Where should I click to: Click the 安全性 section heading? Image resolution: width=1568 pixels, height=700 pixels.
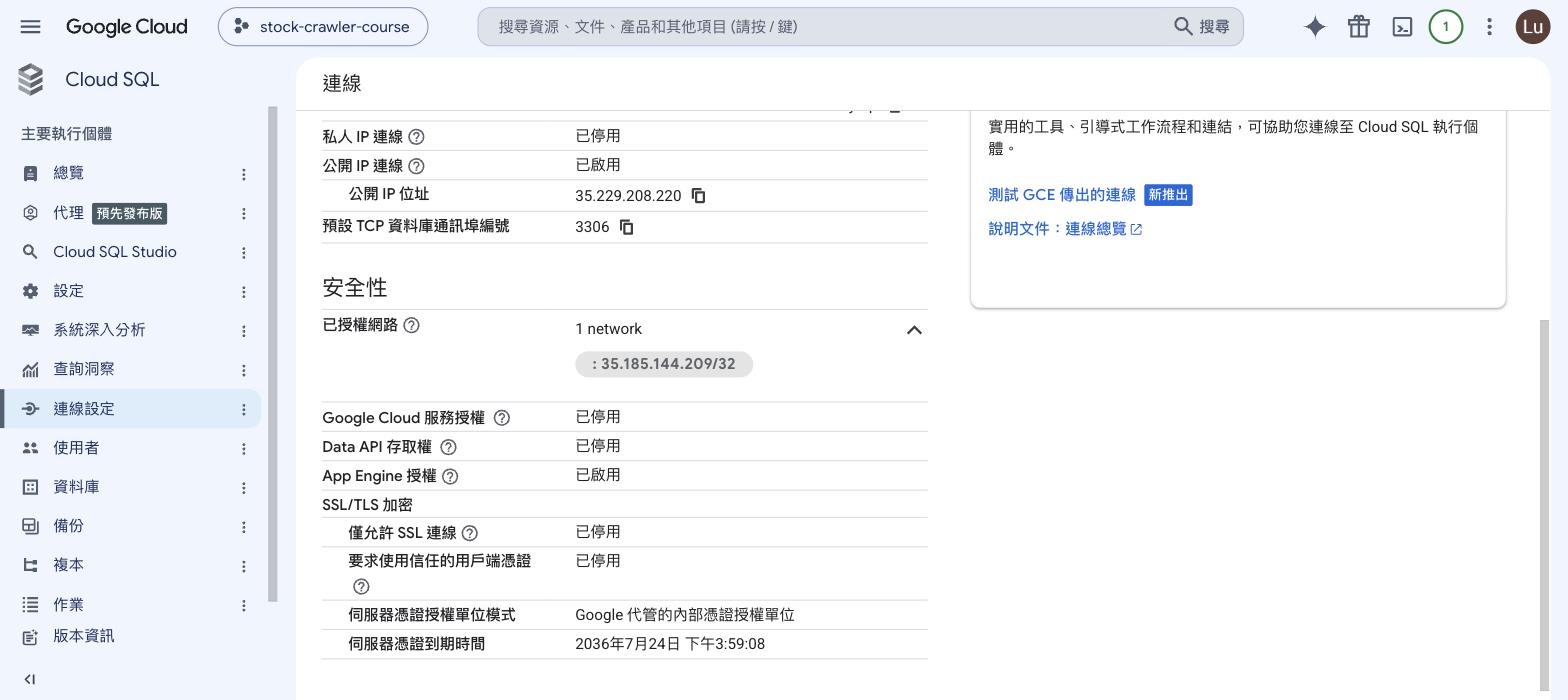[x=354, y=288]
